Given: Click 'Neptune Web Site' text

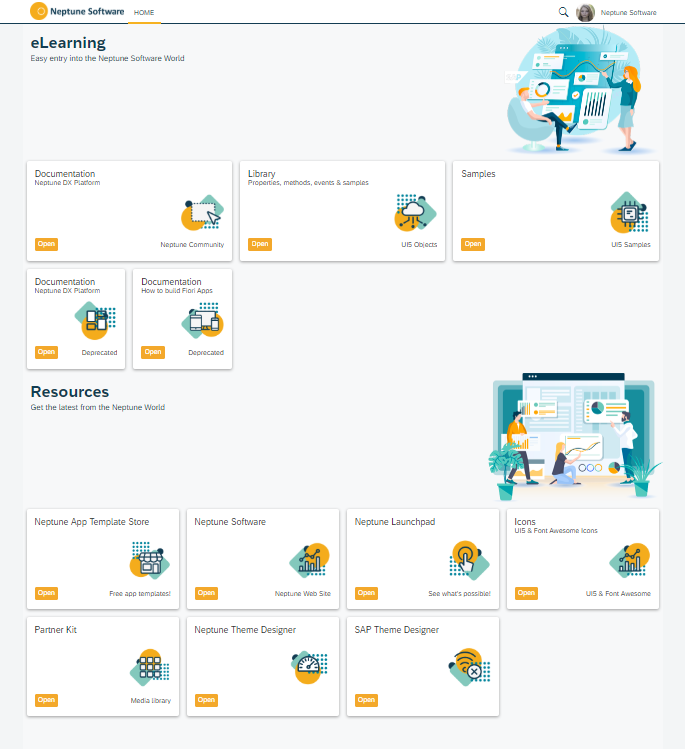Looking at the screenshot, I should pos(302,593).
